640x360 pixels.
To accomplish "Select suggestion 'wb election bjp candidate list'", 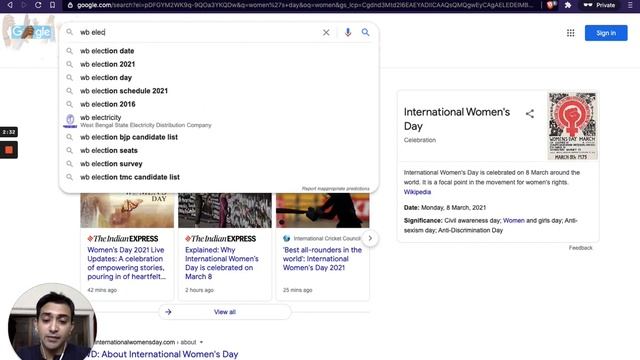I will [219, 137].
